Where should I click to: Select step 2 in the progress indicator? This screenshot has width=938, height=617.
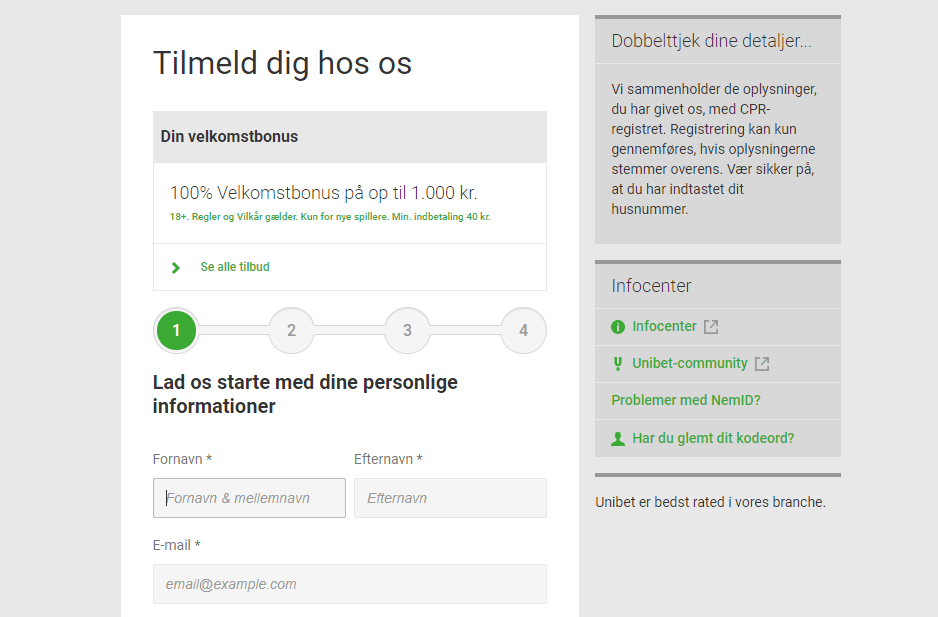(x=291, y=330)
